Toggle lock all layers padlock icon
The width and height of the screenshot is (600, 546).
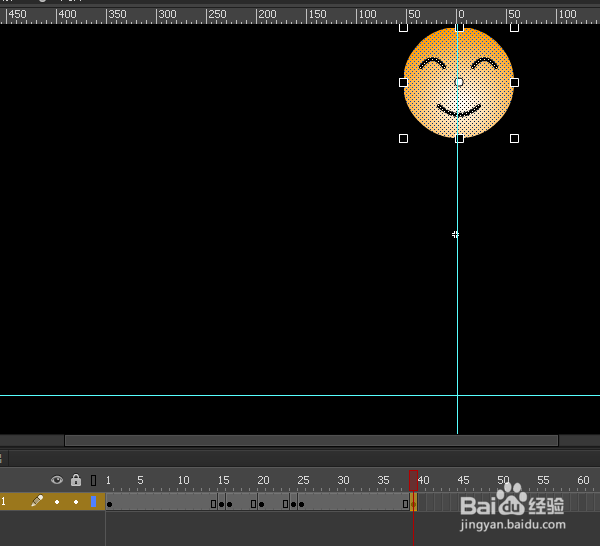click(76, 480)
